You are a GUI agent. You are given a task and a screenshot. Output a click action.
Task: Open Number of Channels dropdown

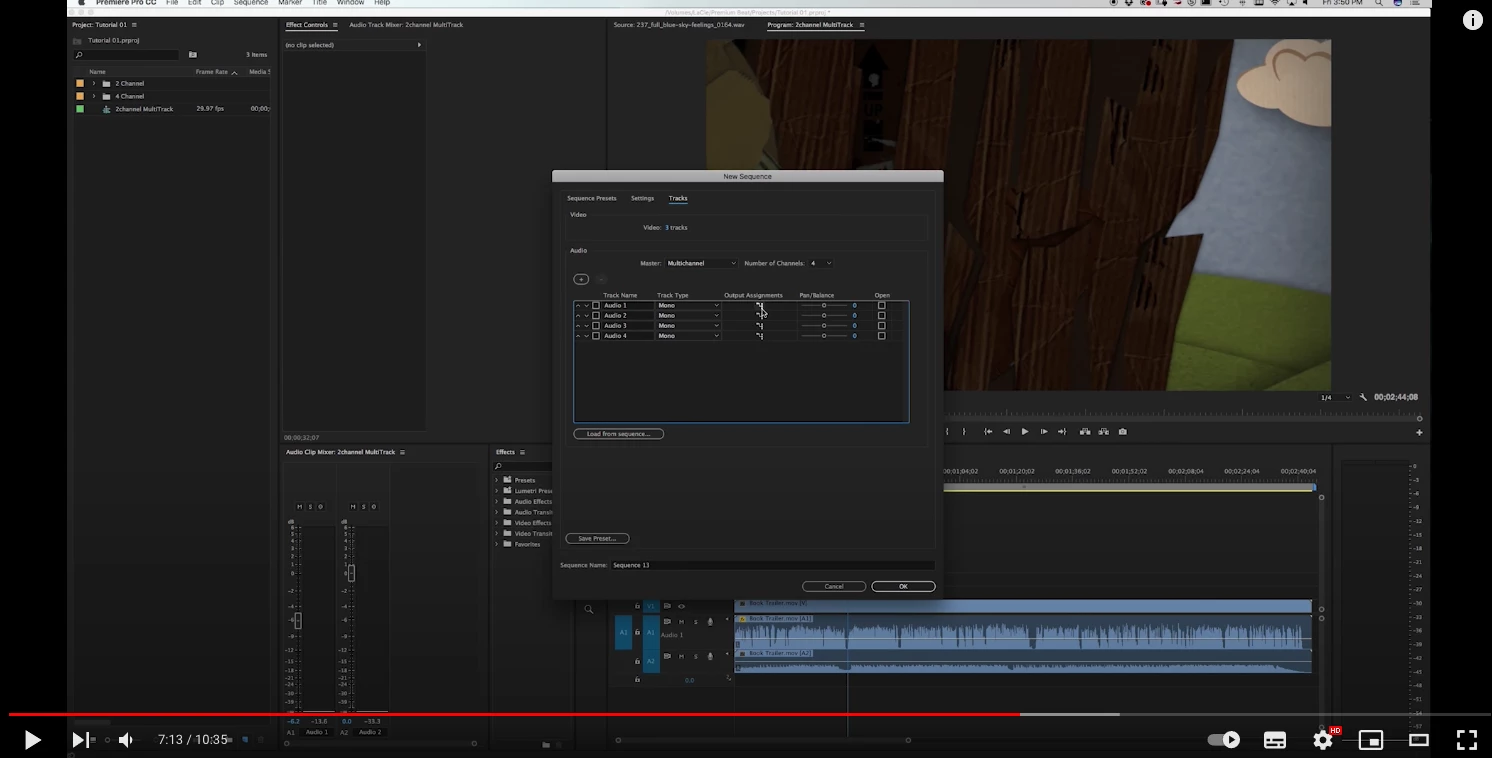tap(820, 263)
